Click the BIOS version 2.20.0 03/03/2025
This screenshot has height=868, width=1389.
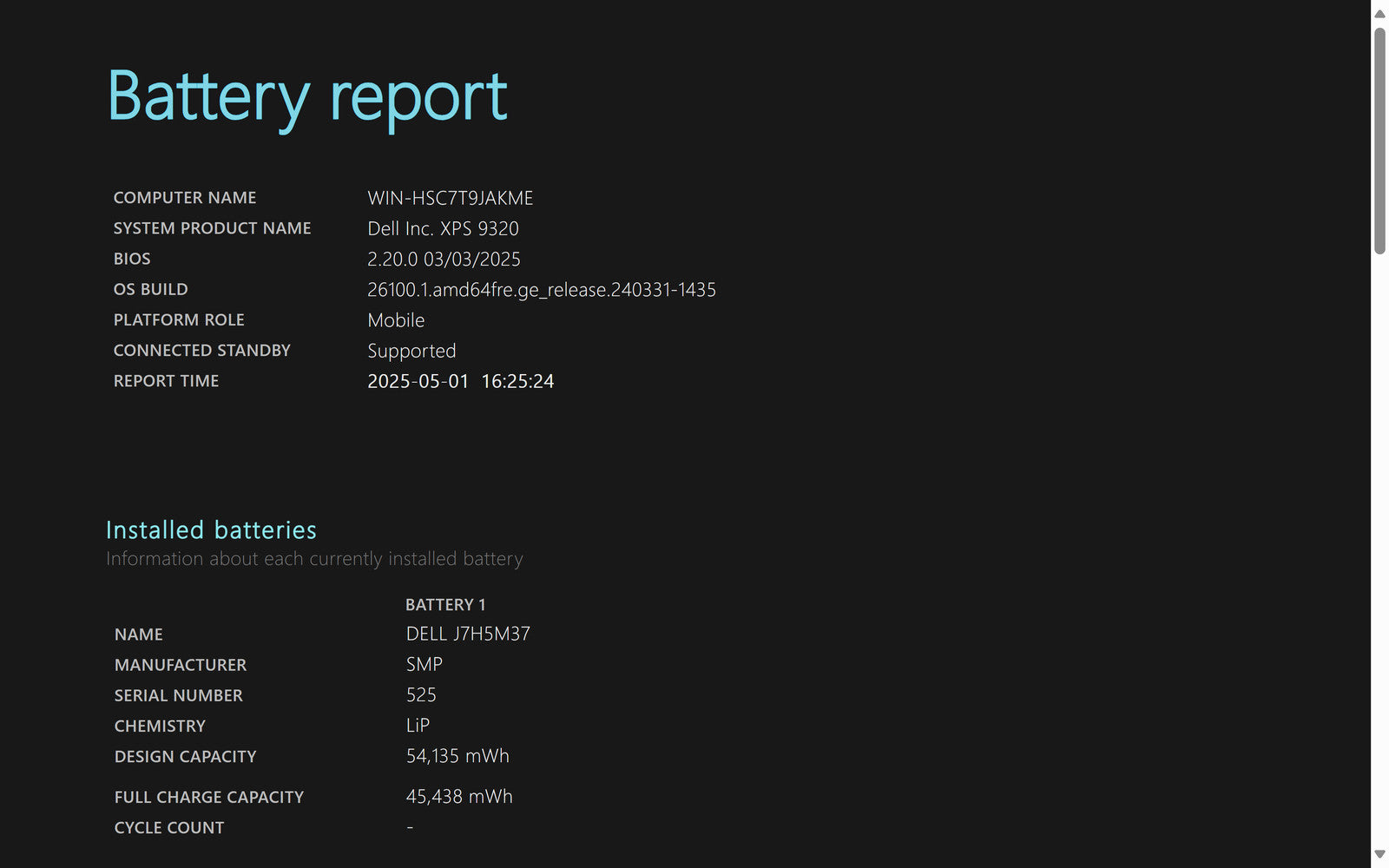pyautogui.click(x=444, y=259)
